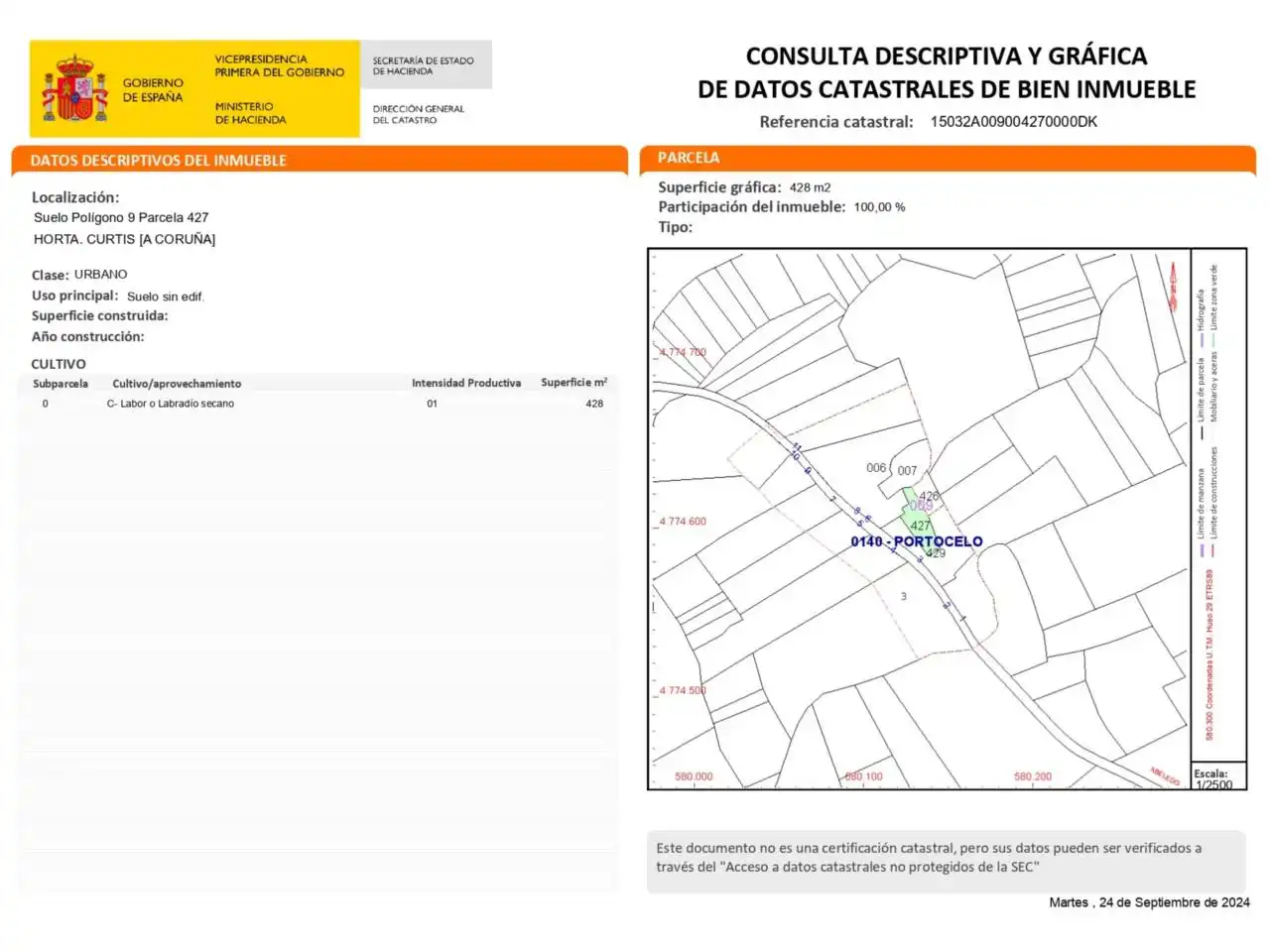This screenshot has width=1270, height=952.
Task: Click 'DATOS DESCRIPTIVOS DEL INMUEBLE' orange header
Action: tap(158, 161)
